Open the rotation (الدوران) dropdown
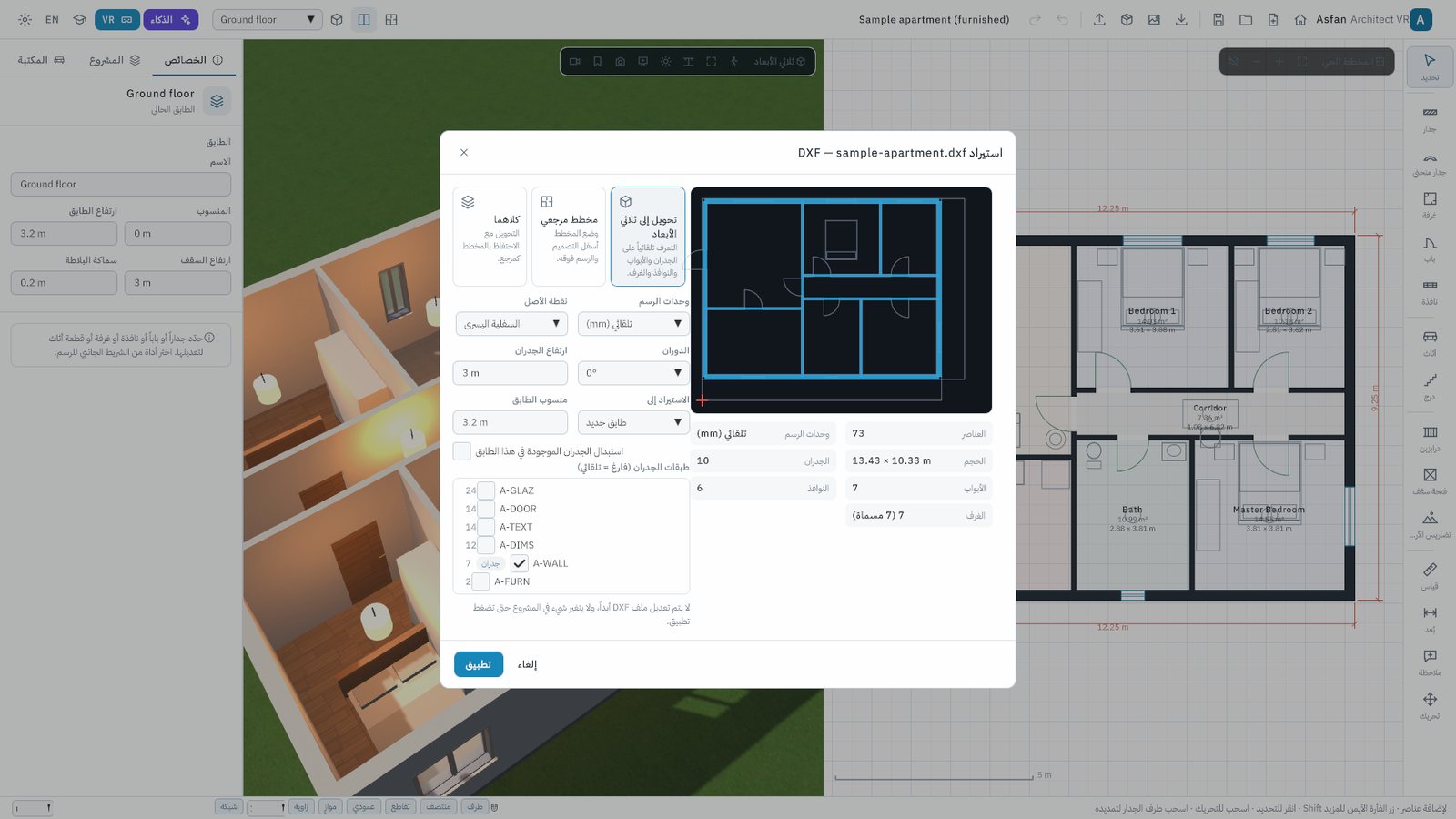1456x819 pixels. [633, 373]
